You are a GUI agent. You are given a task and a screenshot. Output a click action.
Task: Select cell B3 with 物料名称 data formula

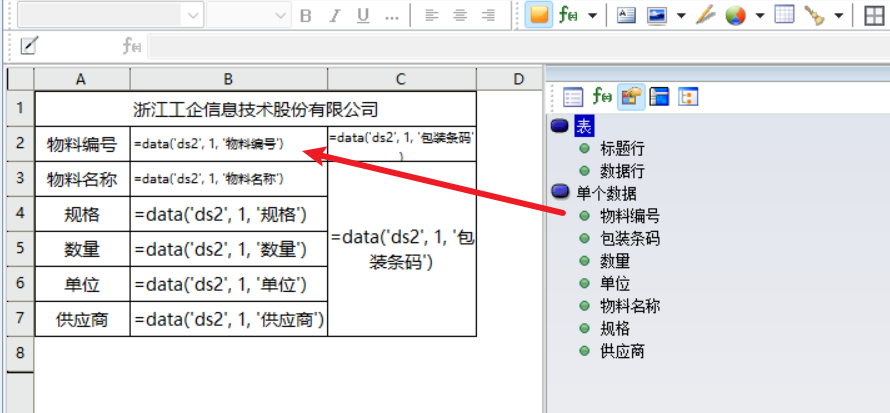coord(229,179)
